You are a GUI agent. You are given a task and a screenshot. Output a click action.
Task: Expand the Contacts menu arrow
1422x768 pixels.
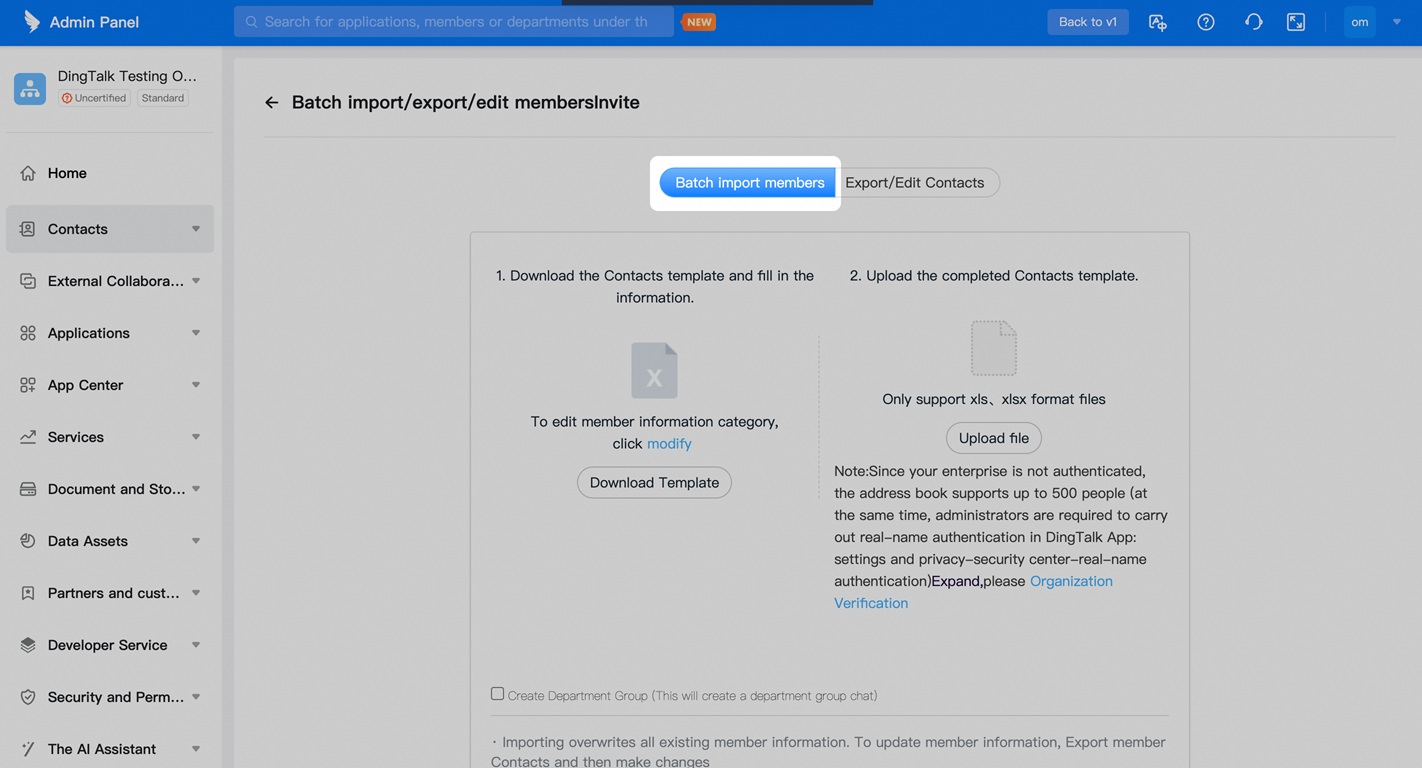click(196, 229)
